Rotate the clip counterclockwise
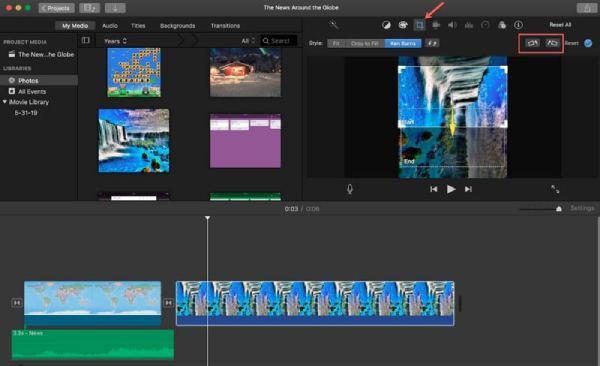Image resolution: width=600 pixels, height=366 pixels. 532,43
